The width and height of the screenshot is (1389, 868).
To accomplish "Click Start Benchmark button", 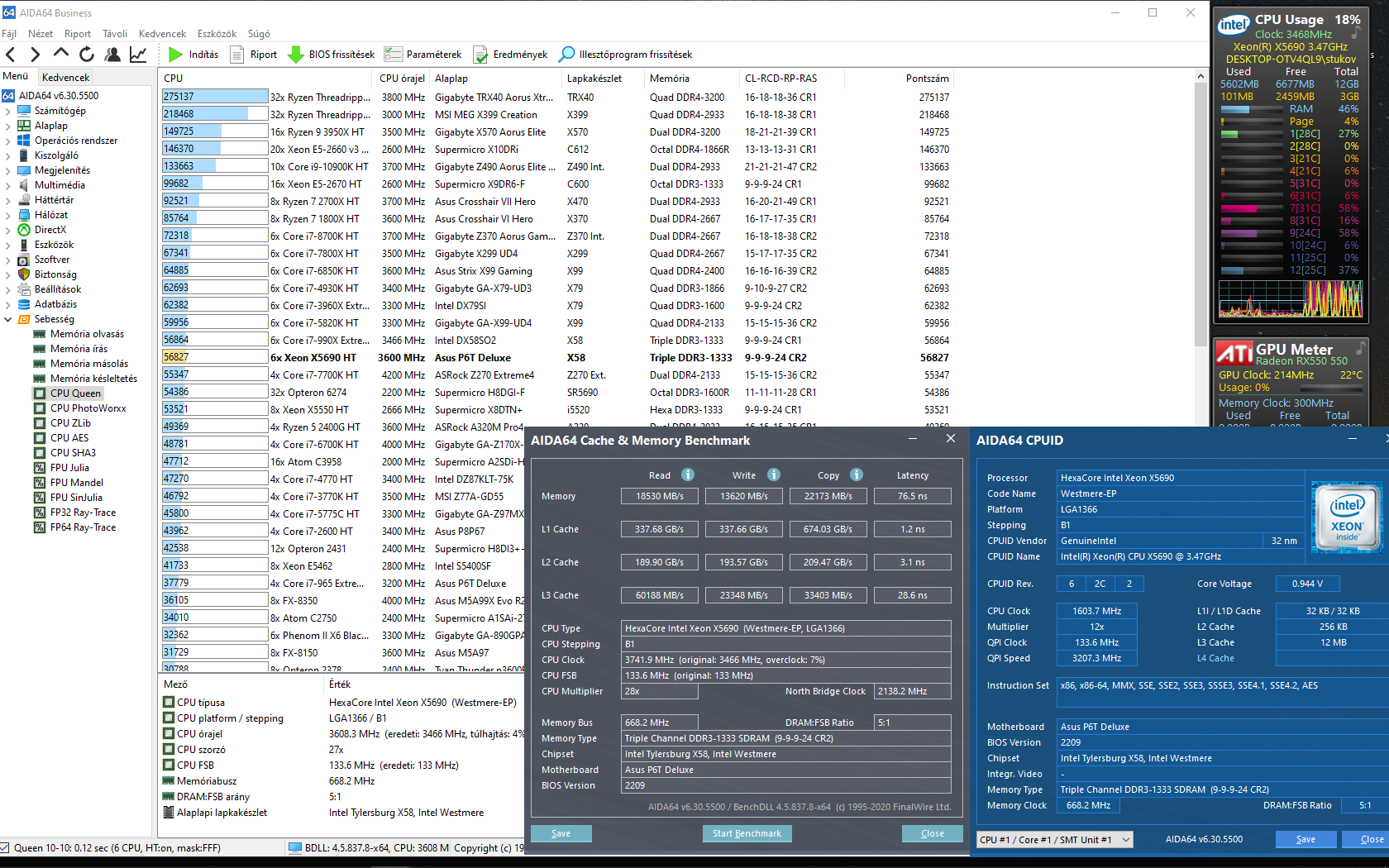I will click(x=747, y=833).
